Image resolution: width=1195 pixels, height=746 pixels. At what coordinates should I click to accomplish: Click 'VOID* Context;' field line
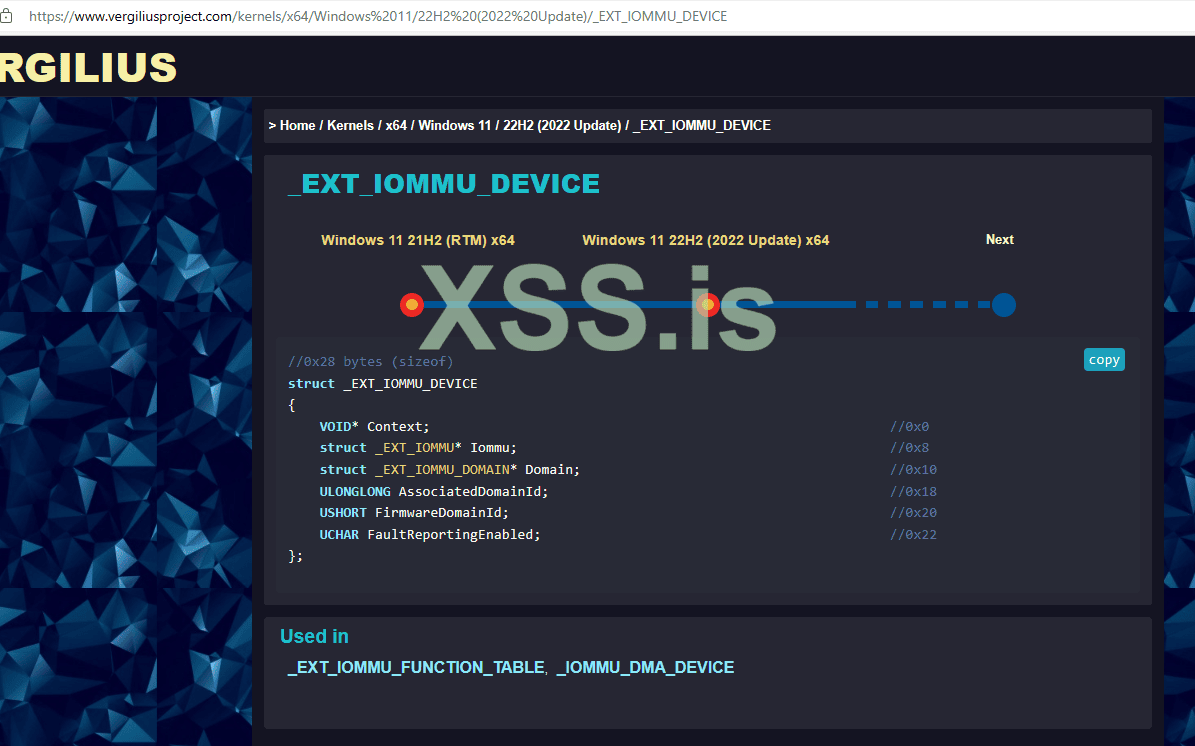coord(374,427)
